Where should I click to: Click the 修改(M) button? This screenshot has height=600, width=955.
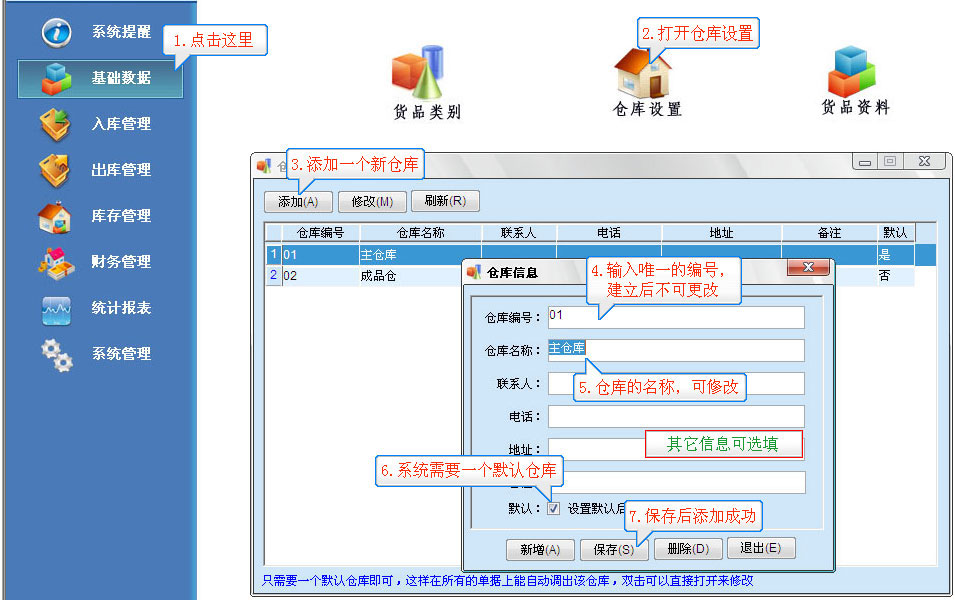pos(371,201)
